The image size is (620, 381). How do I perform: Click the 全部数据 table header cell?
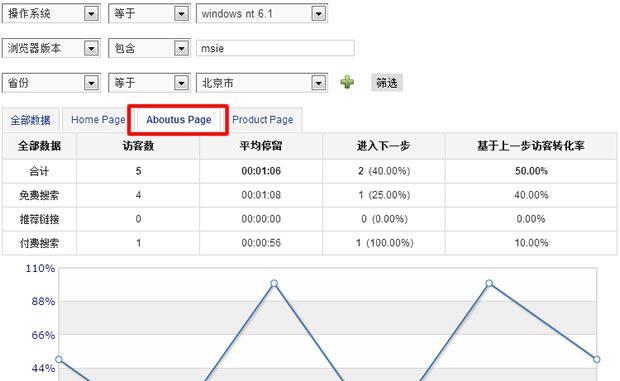39,146
